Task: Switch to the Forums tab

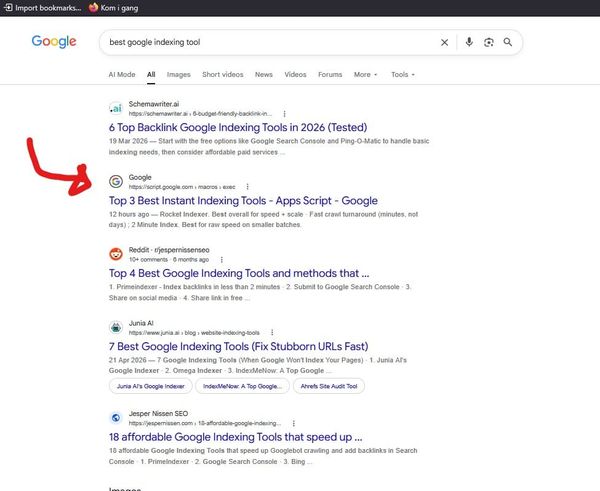Action: click(x=330, y=75)
